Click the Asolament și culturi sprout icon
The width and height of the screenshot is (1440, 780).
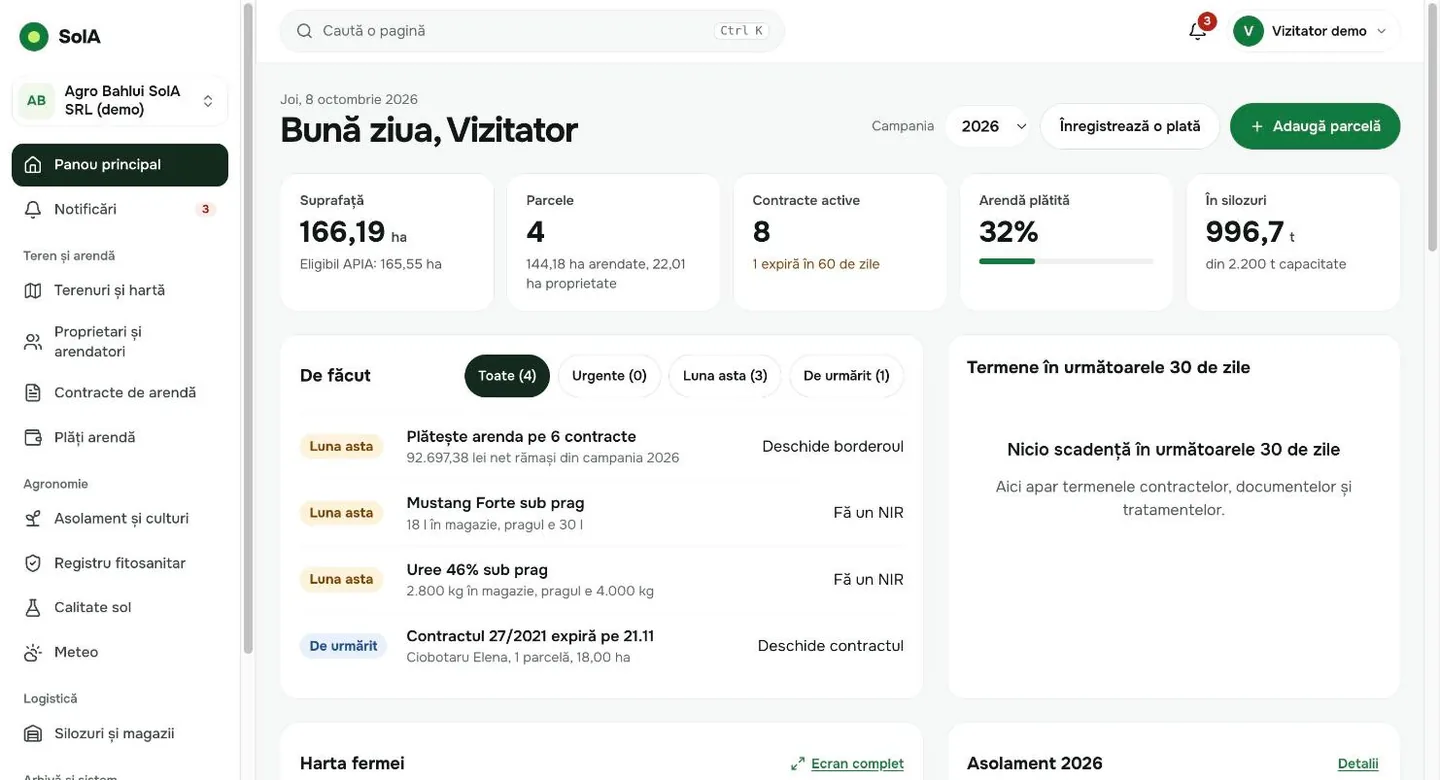click(33, 519)
